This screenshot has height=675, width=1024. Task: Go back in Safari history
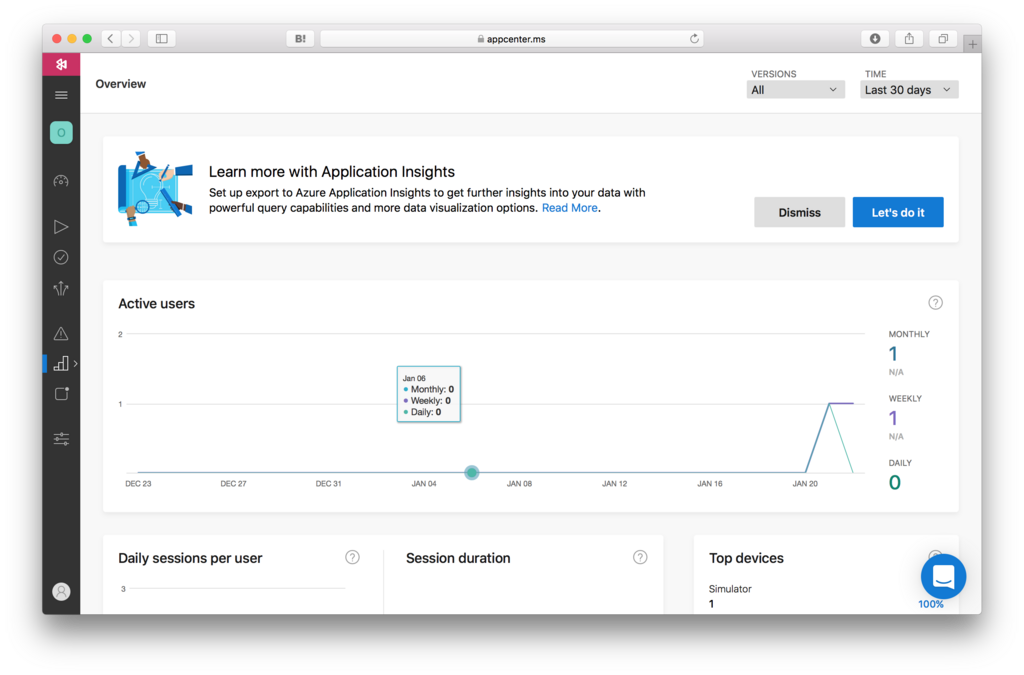point(111,39)
